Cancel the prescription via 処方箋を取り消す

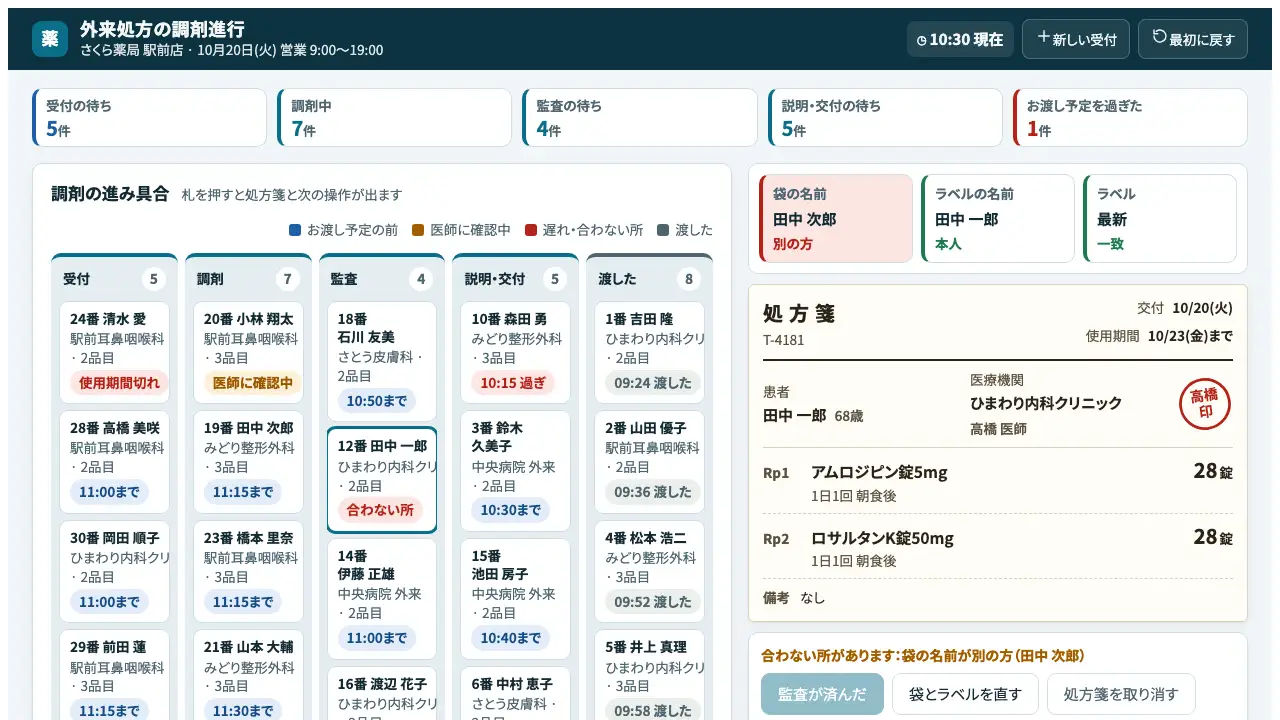click(1121, 694)
